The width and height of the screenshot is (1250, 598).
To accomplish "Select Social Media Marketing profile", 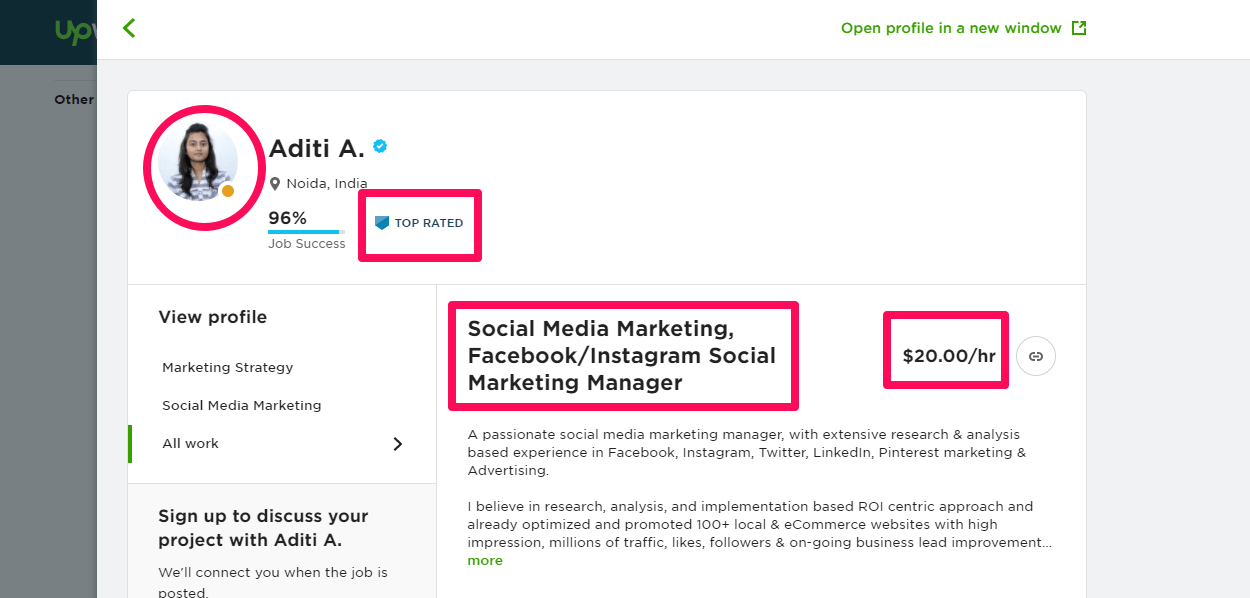I will [242, 406].
